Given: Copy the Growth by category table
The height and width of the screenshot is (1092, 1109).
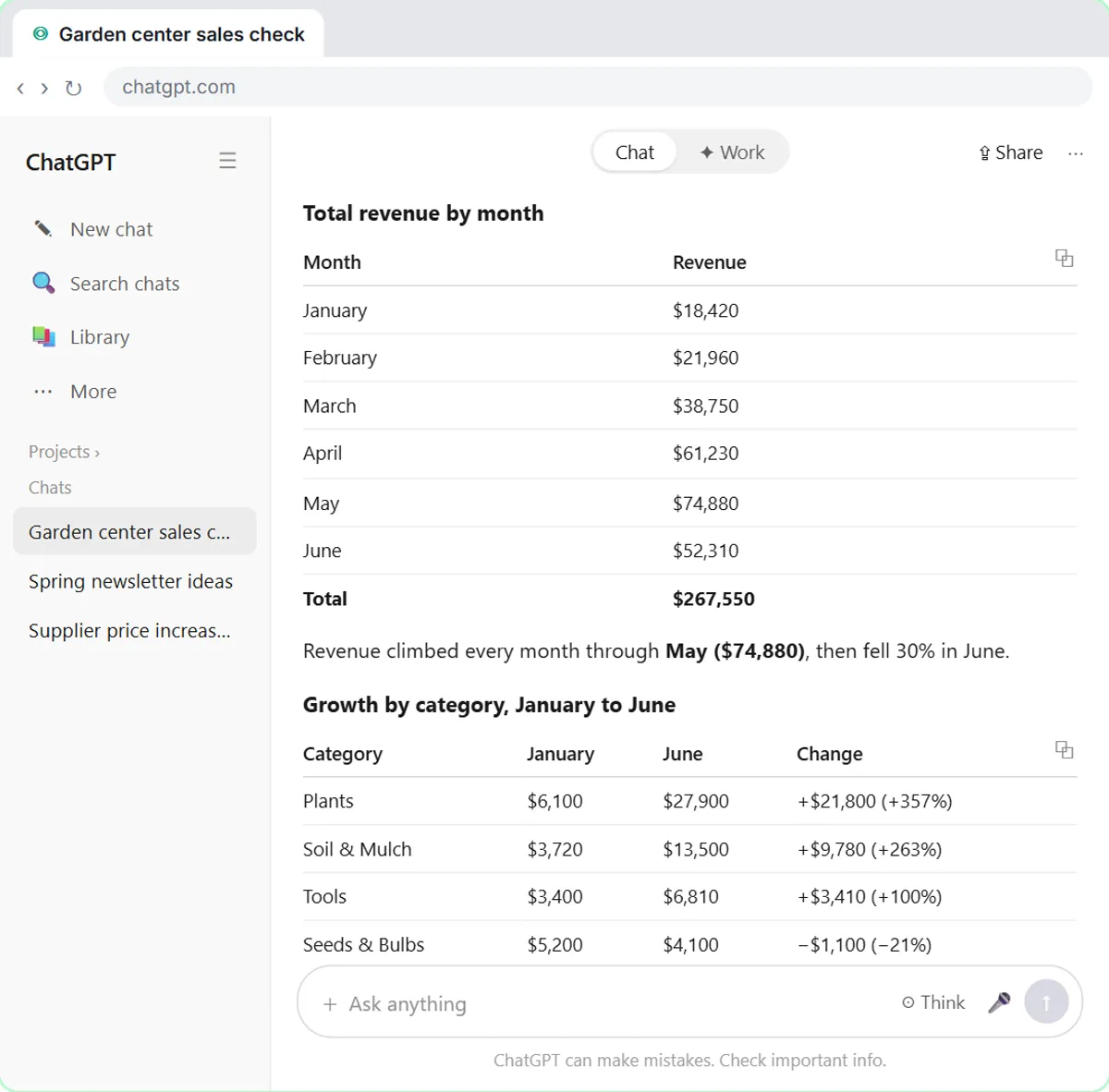Looking at the screenshot, I should pos(1065,749).
